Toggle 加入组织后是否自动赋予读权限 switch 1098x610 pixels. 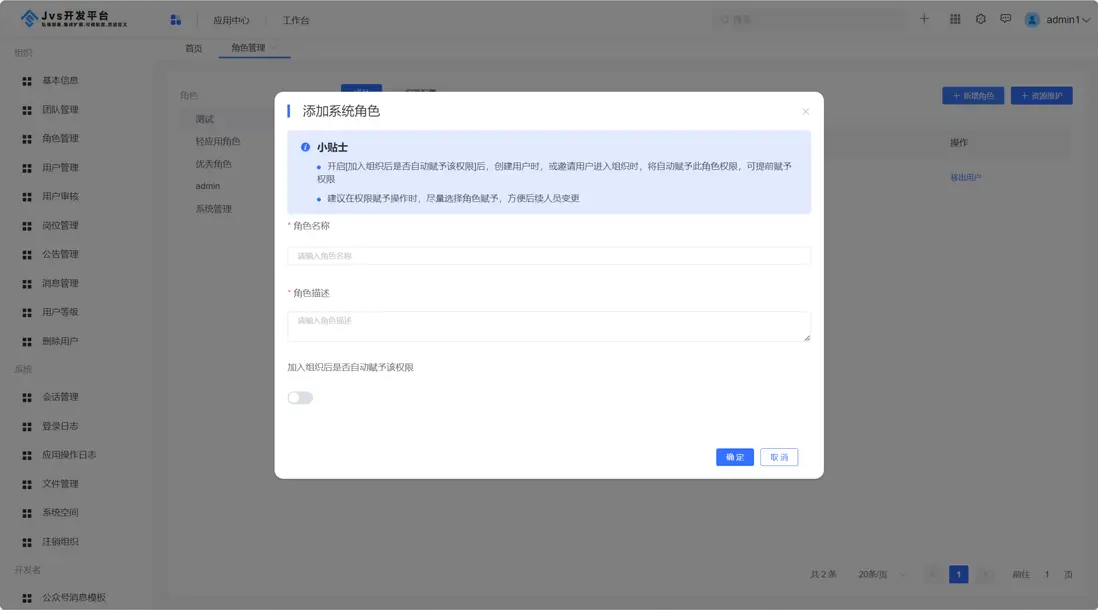coord(299,397)
